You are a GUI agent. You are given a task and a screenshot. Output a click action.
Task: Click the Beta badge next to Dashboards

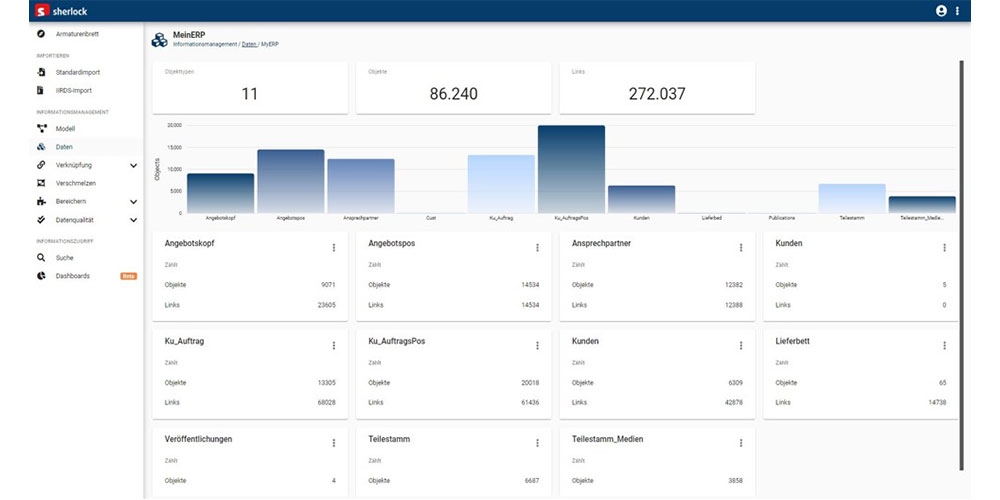128,276
